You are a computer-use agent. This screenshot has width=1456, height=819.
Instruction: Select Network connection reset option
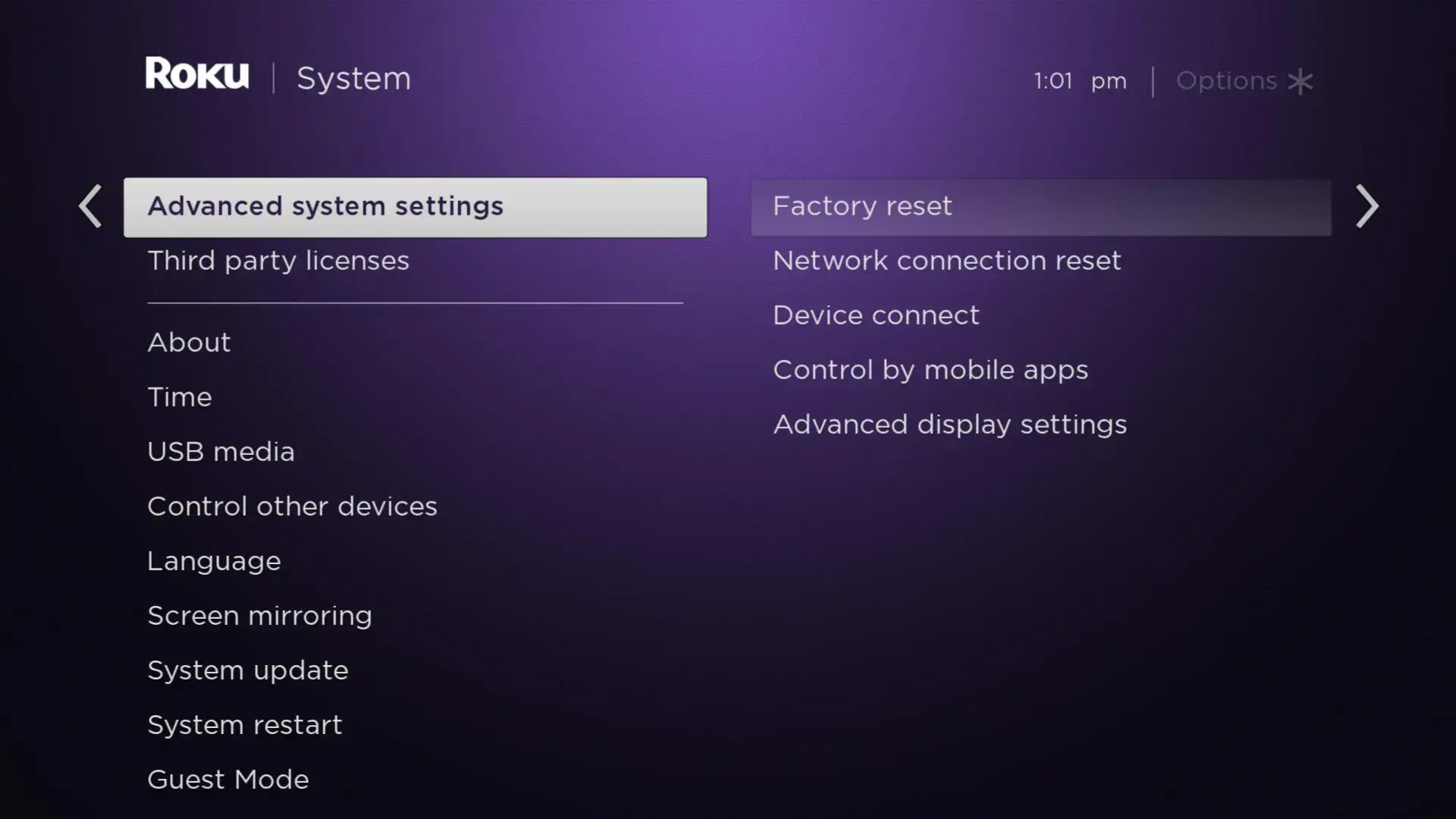click(x=947, y=260)
